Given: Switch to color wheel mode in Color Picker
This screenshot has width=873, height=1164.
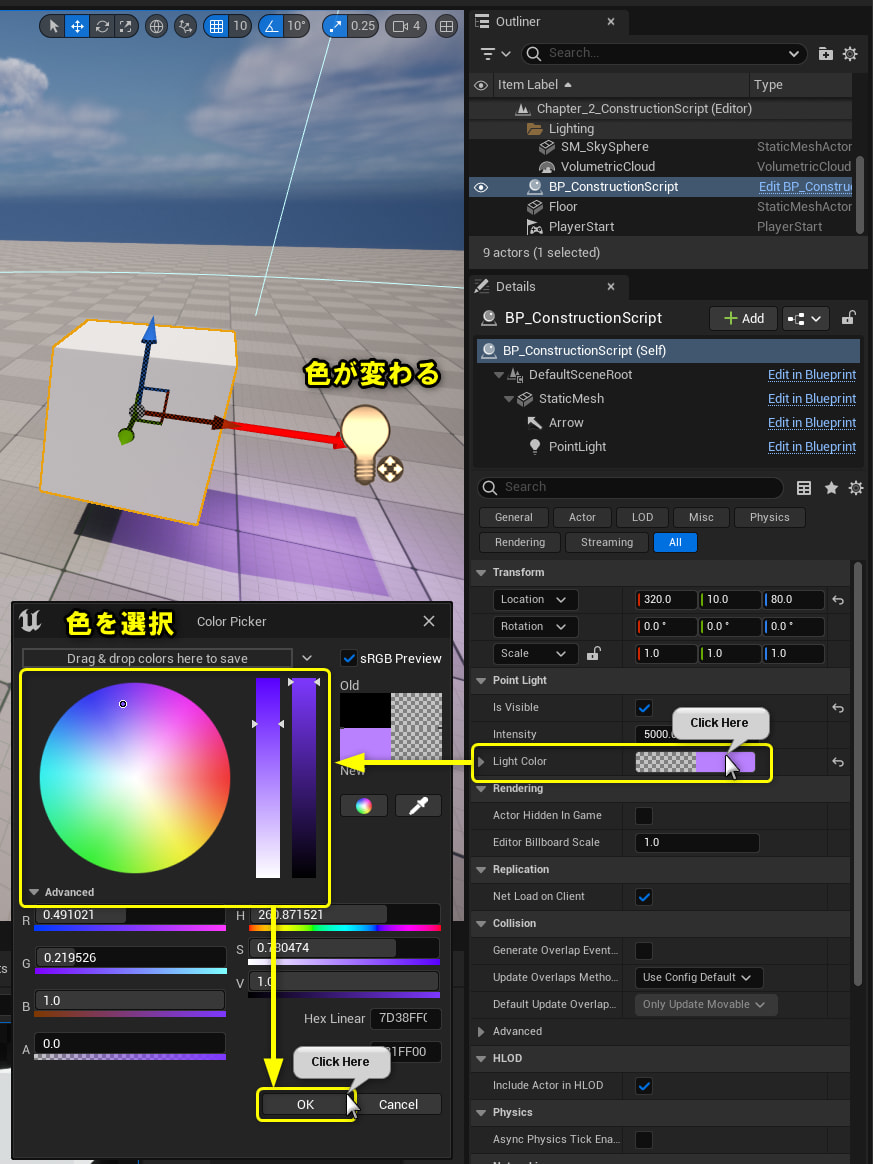Looking at the screenshot, I should 363,805.
